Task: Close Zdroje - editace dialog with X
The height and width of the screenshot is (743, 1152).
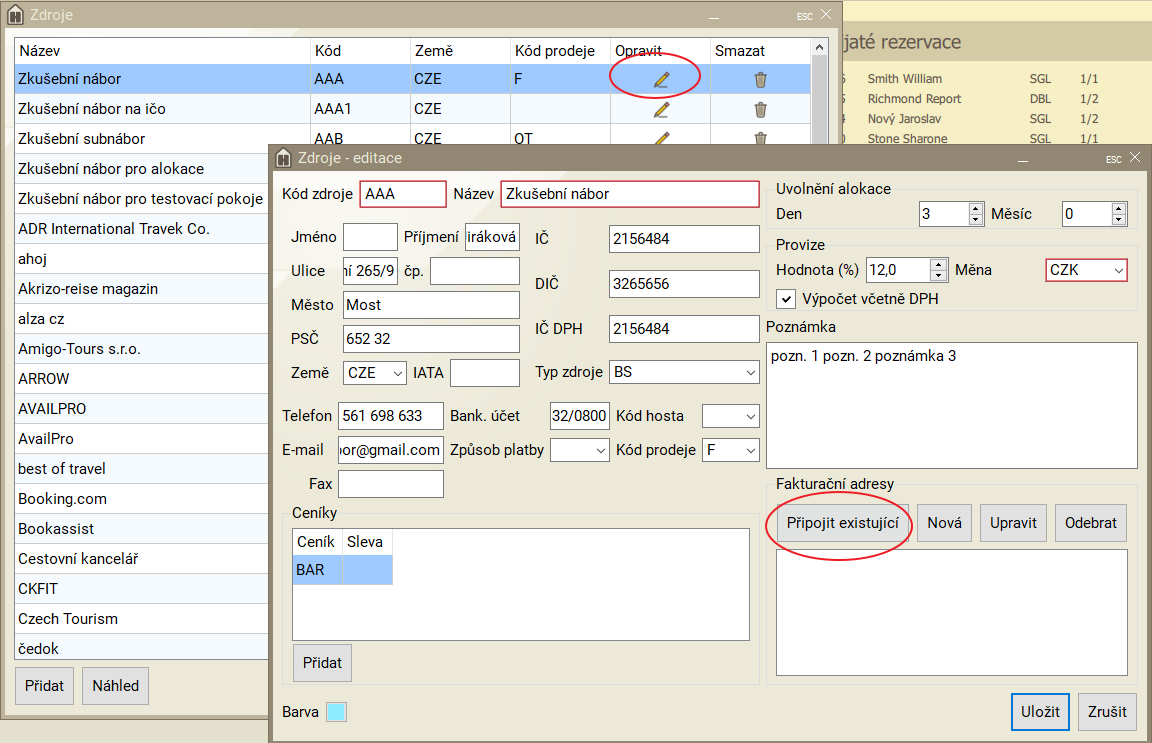Action: tap(1134, 158)
